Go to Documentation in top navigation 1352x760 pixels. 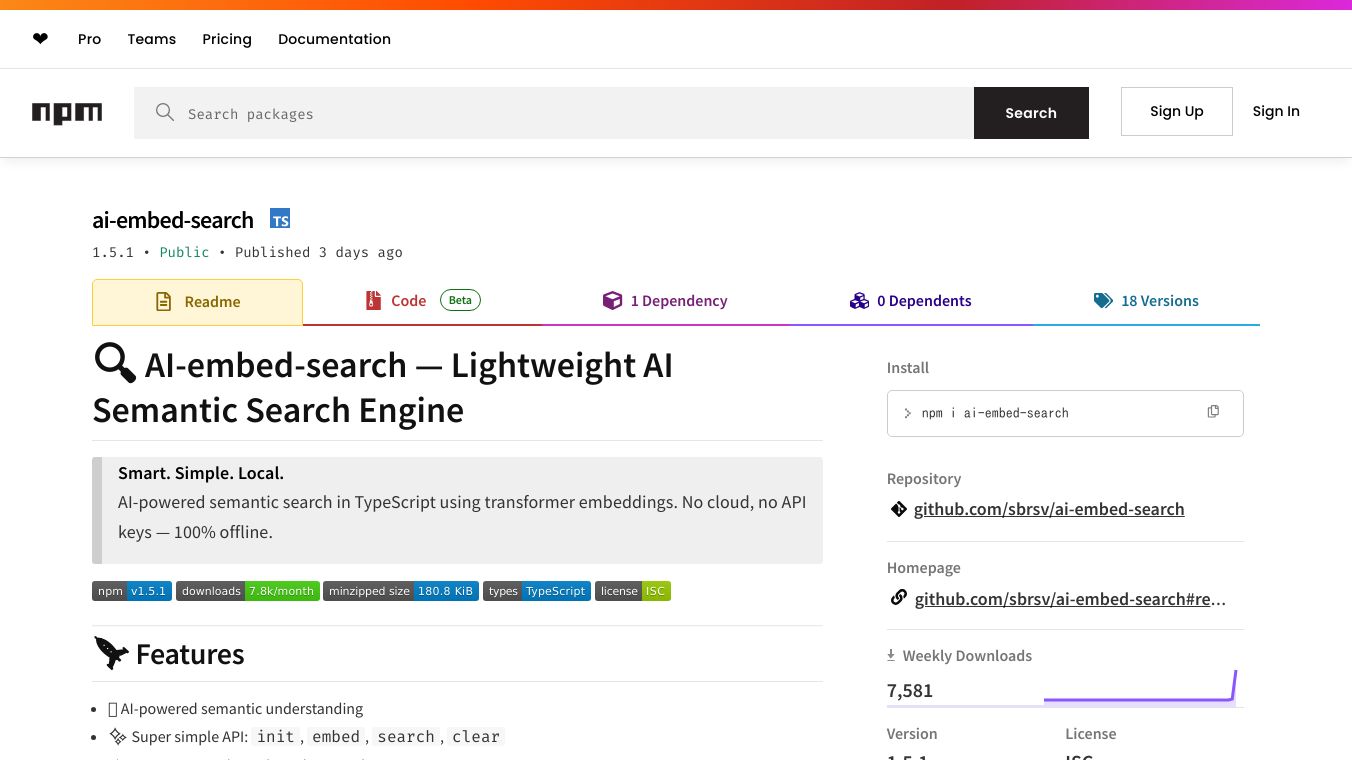(334, 39)
